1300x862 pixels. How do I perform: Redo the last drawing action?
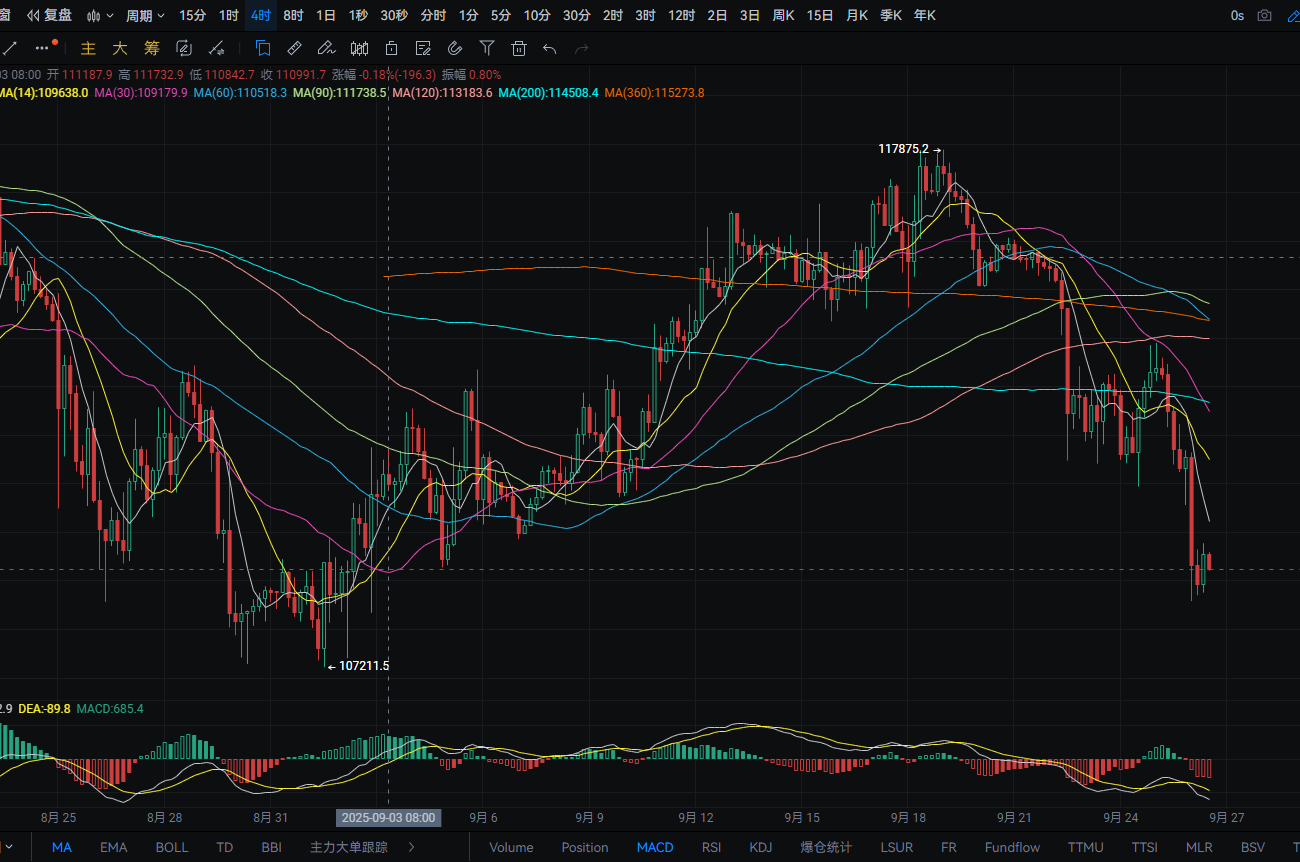click(581, 47)
